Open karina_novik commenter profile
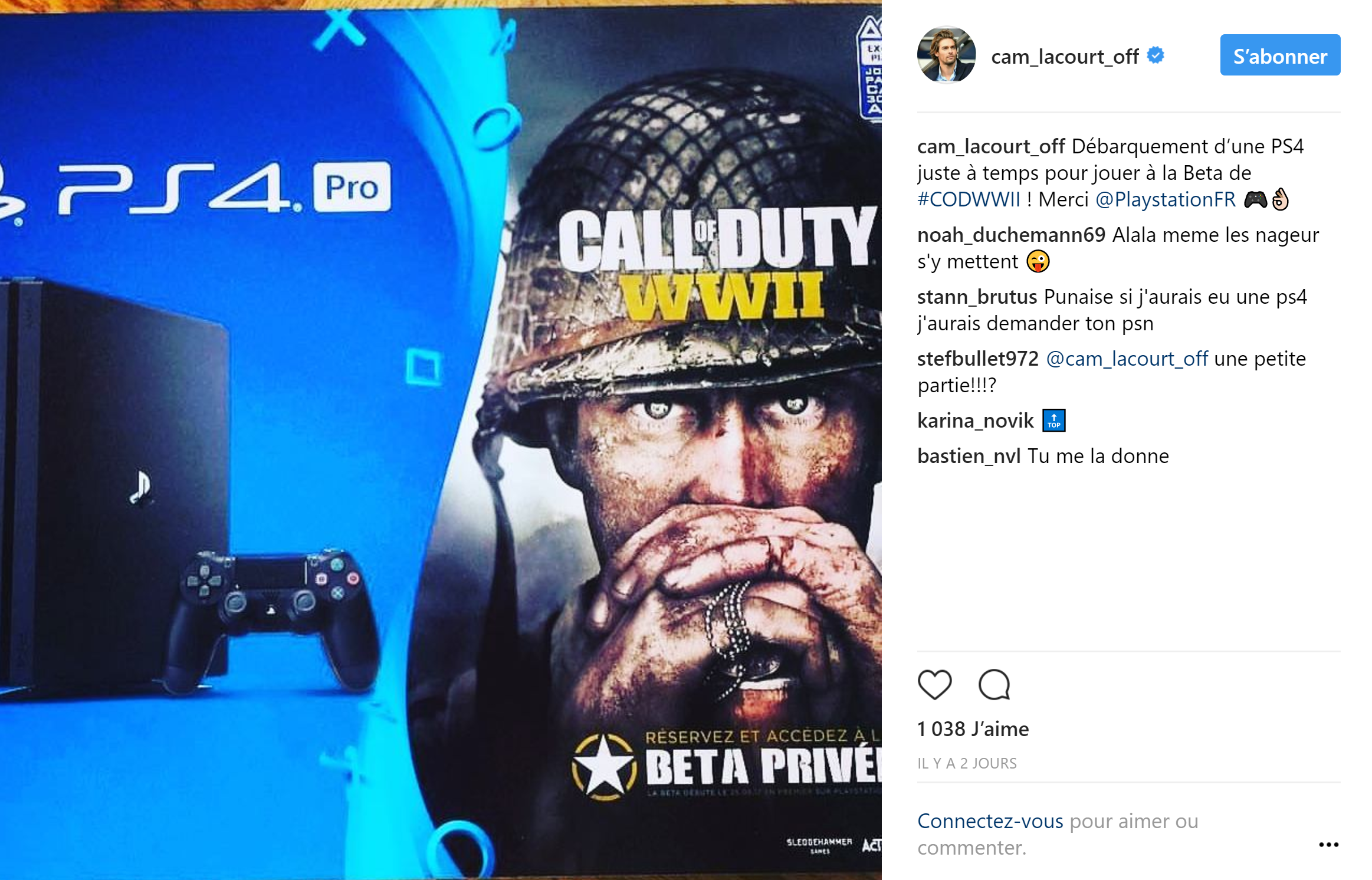 pos(975,421)
